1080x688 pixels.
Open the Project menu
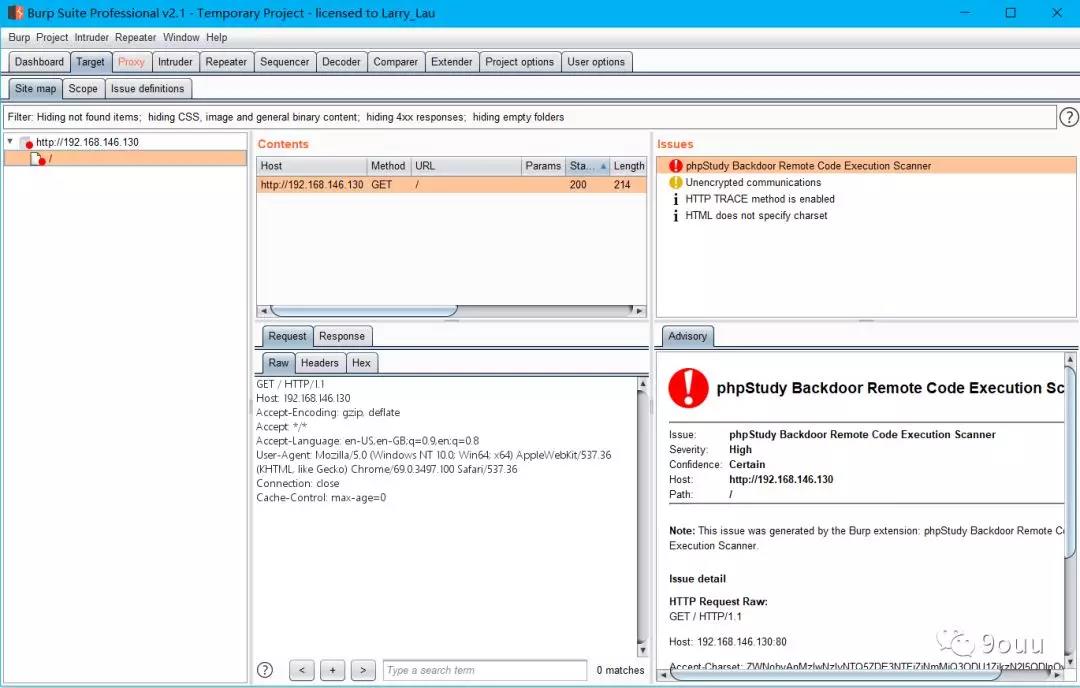pyautogui.click(x=52, y=37)
